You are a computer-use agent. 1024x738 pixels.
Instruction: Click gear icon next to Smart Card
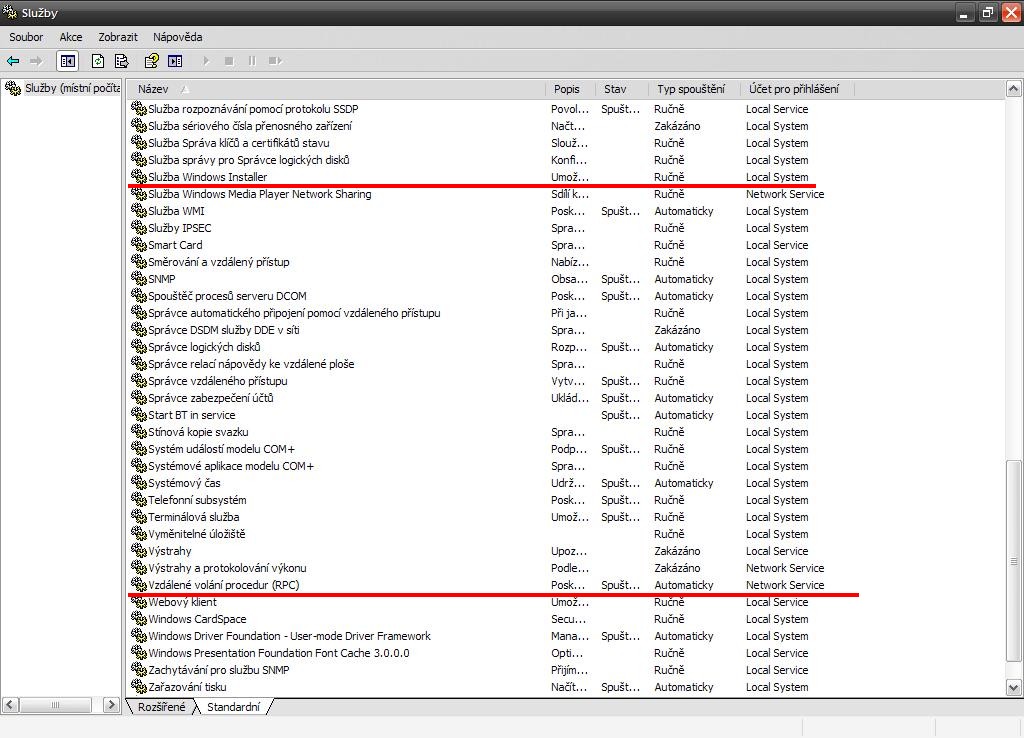(x=138, y=244)
